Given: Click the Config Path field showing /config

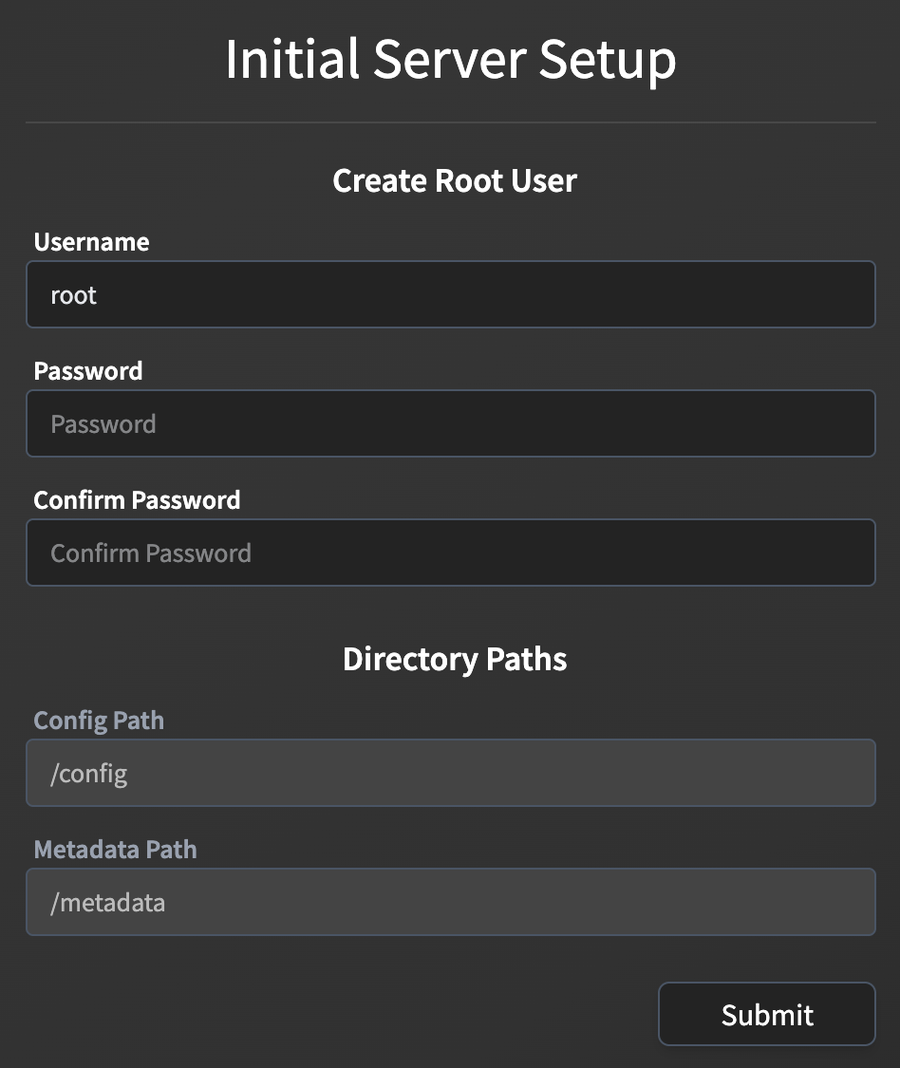Looking at the screenshot, I should [x=450, y=772].
